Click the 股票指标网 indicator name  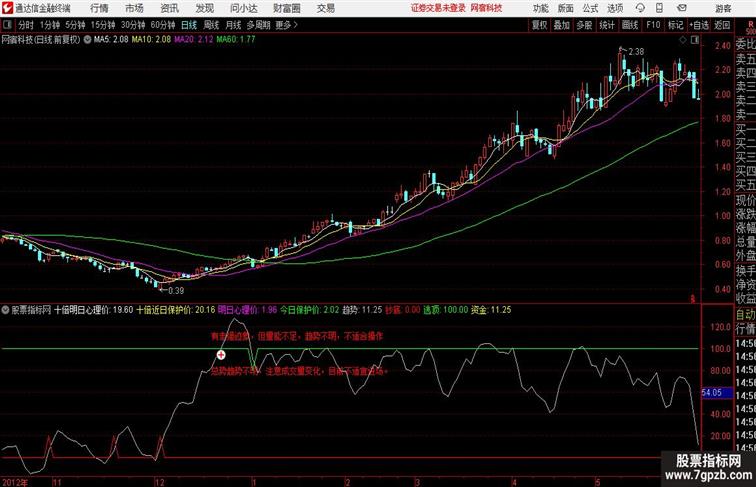pos(31,310)
